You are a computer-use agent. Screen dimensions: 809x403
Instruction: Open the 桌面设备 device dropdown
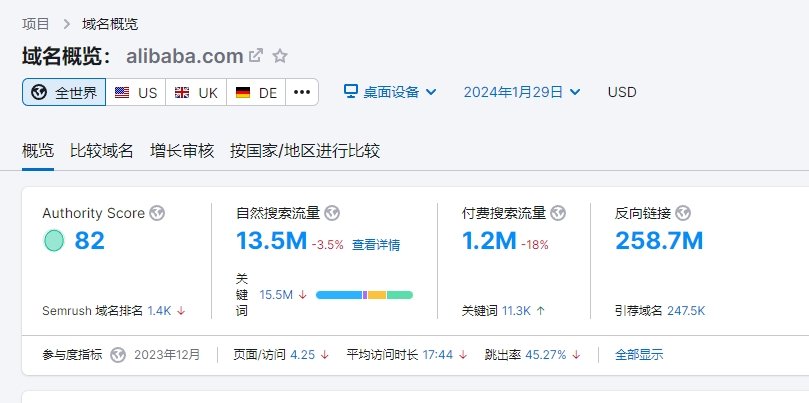[x=390, y=92]
